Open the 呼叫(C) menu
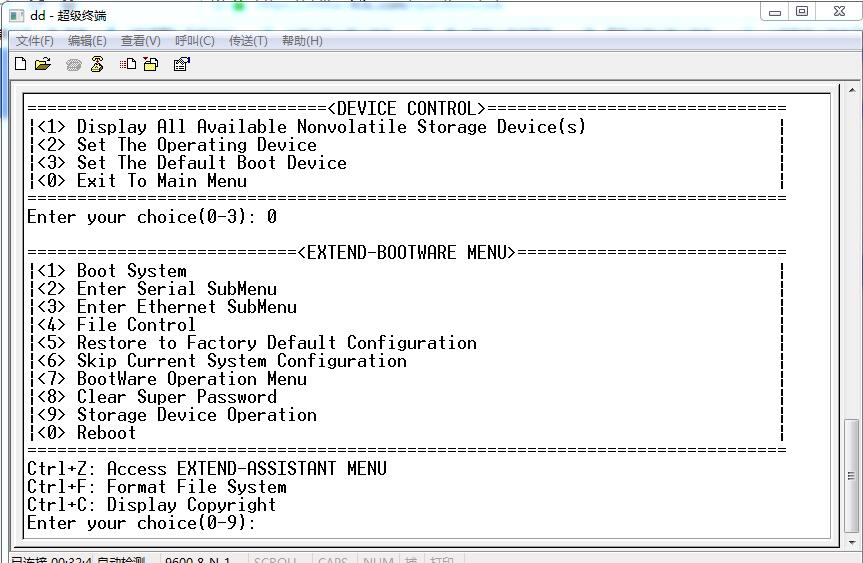The width and height of the screenshot is (863, 563). pyautogui.click(x=194, y=41)
